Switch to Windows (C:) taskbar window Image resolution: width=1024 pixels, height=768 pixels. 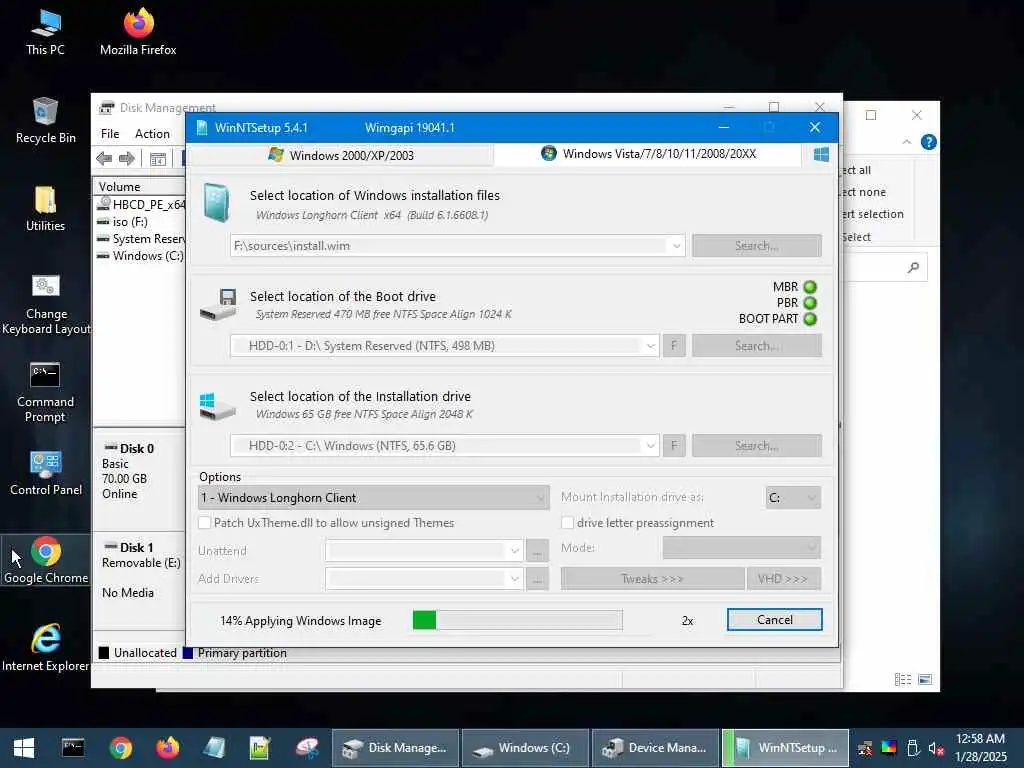click(x=525, y=748)
